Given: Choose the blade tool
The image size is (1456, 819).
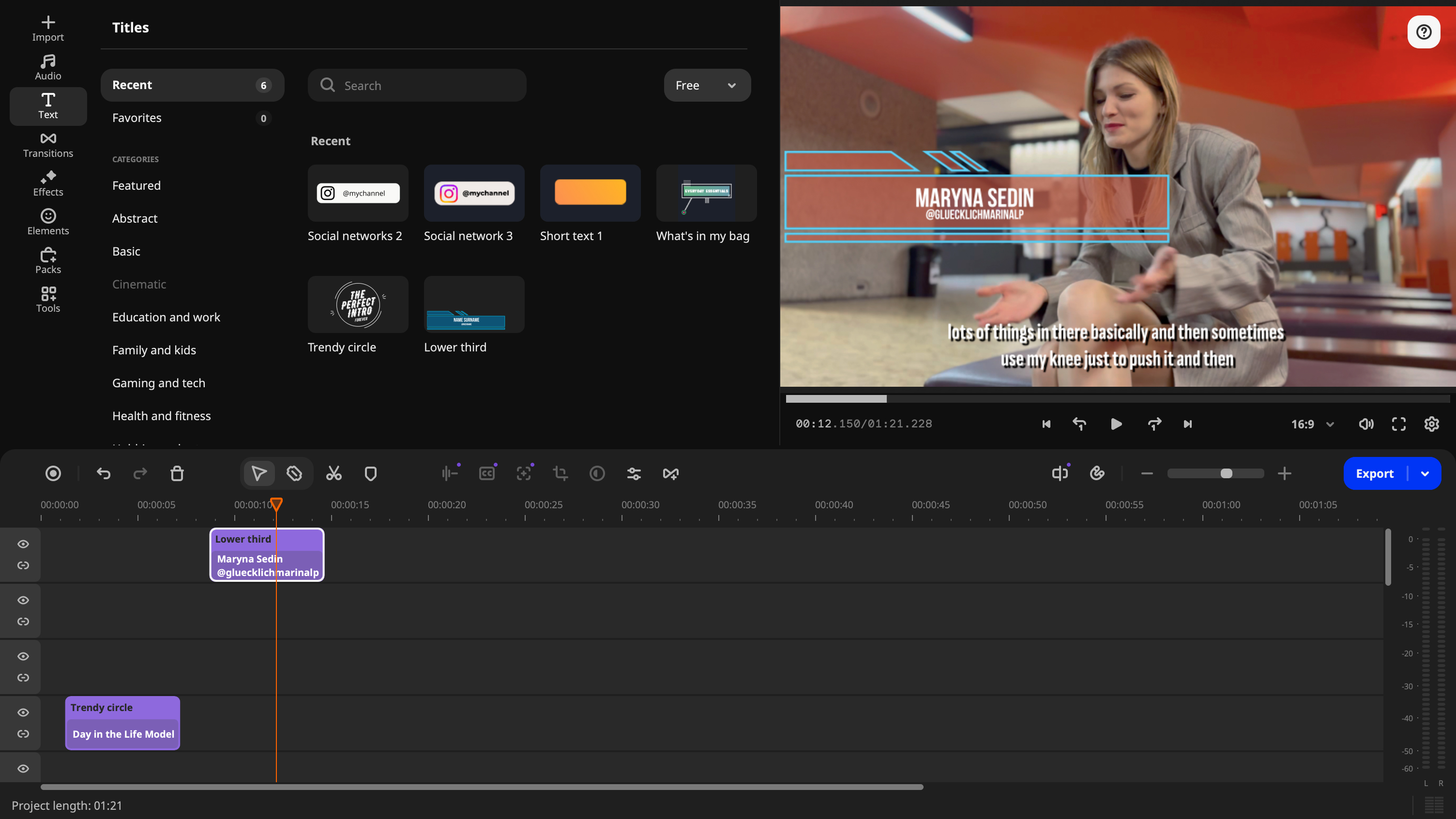Looking at the screenshot, I should coord(294,473).
